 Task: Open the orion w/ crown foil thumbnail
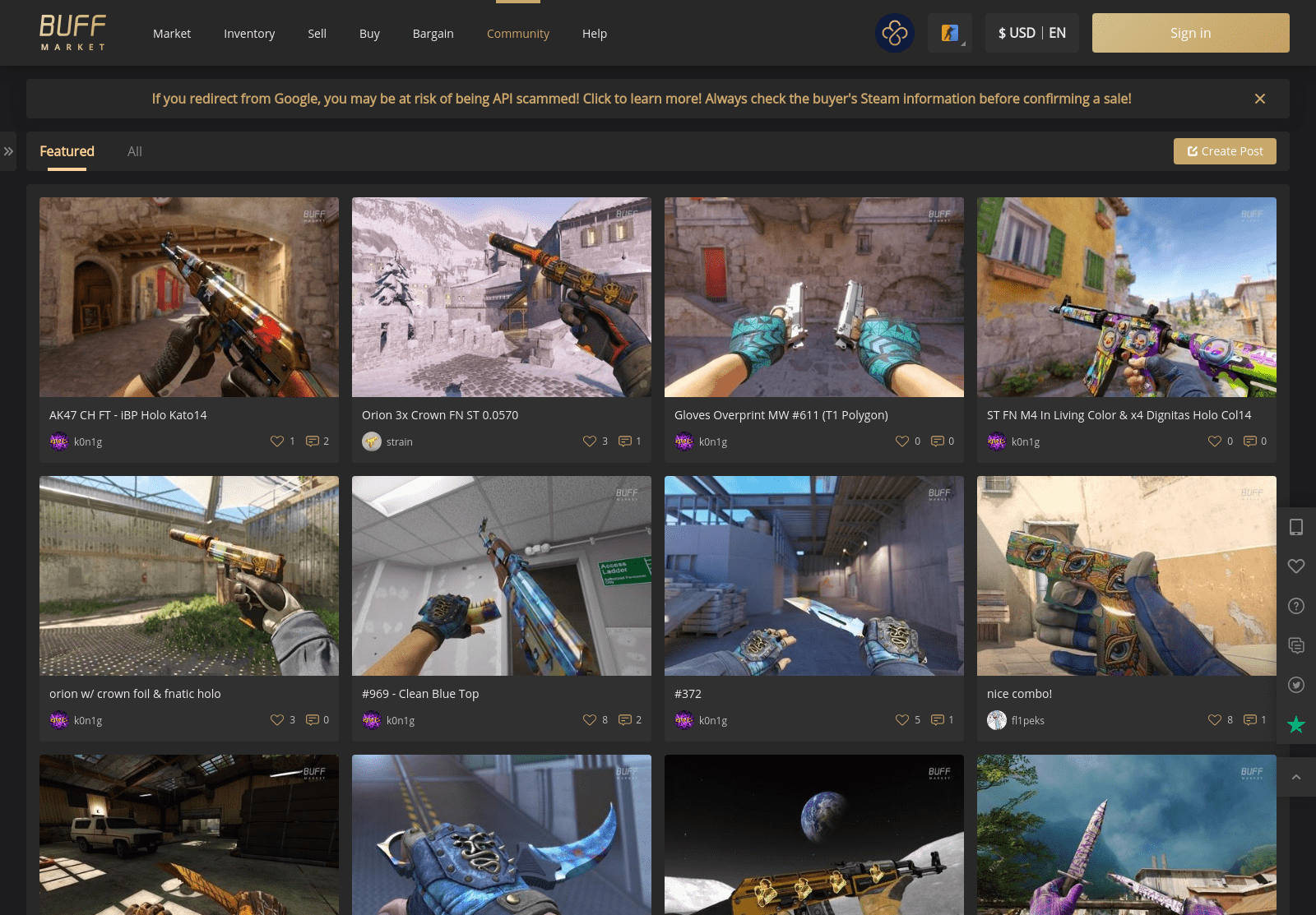click(x=189, y=575)
